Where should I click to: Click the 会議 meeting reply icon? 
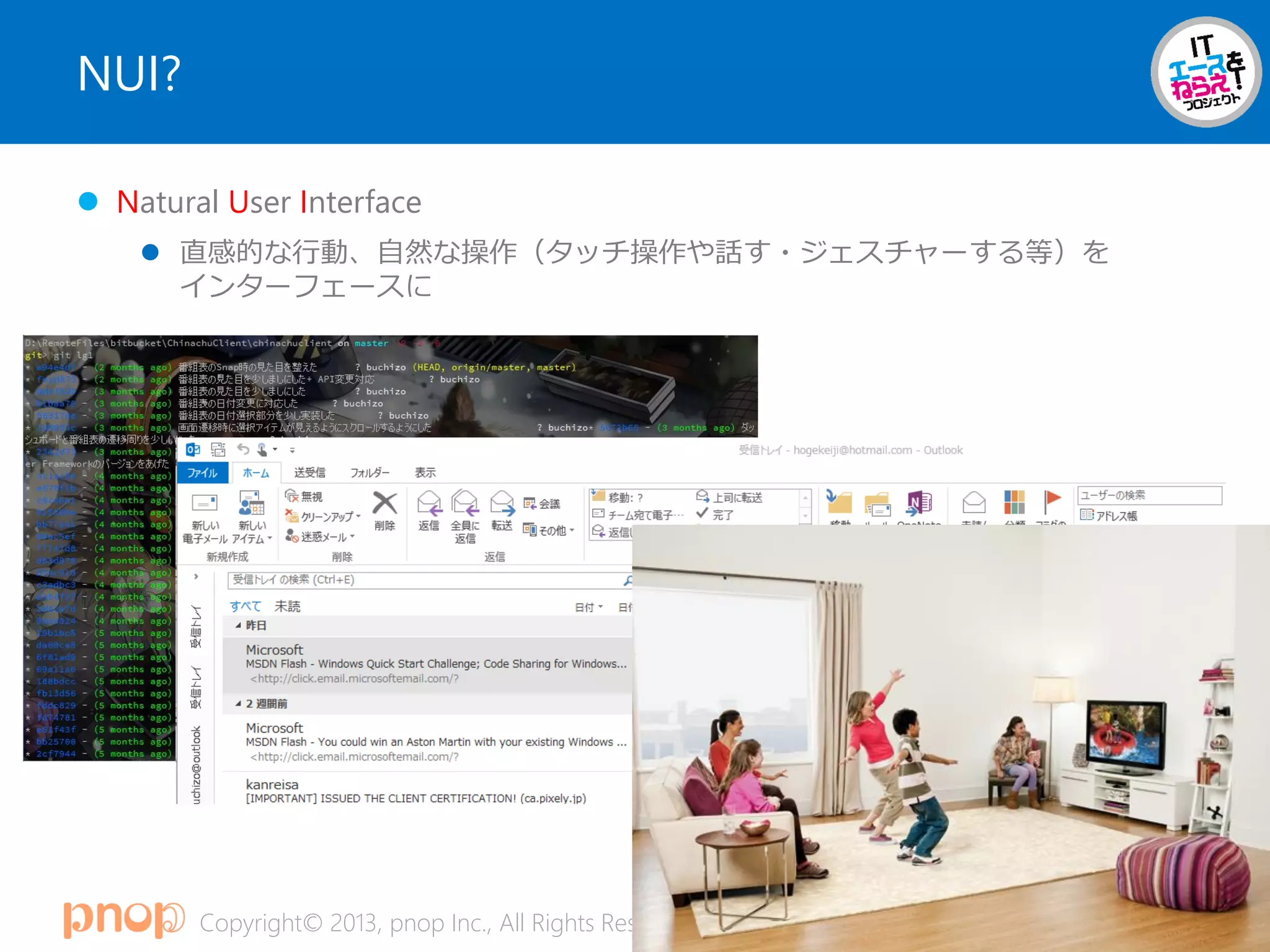[541, 503]
